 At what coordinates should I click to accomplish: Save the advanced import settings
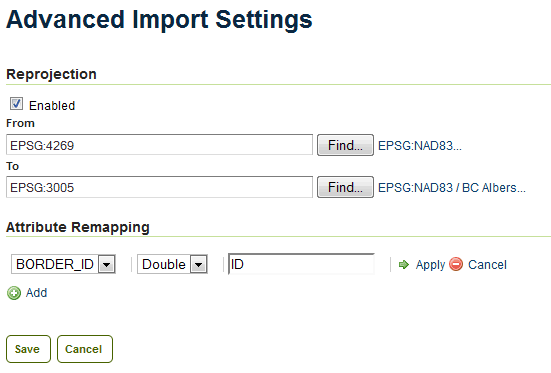28,349
